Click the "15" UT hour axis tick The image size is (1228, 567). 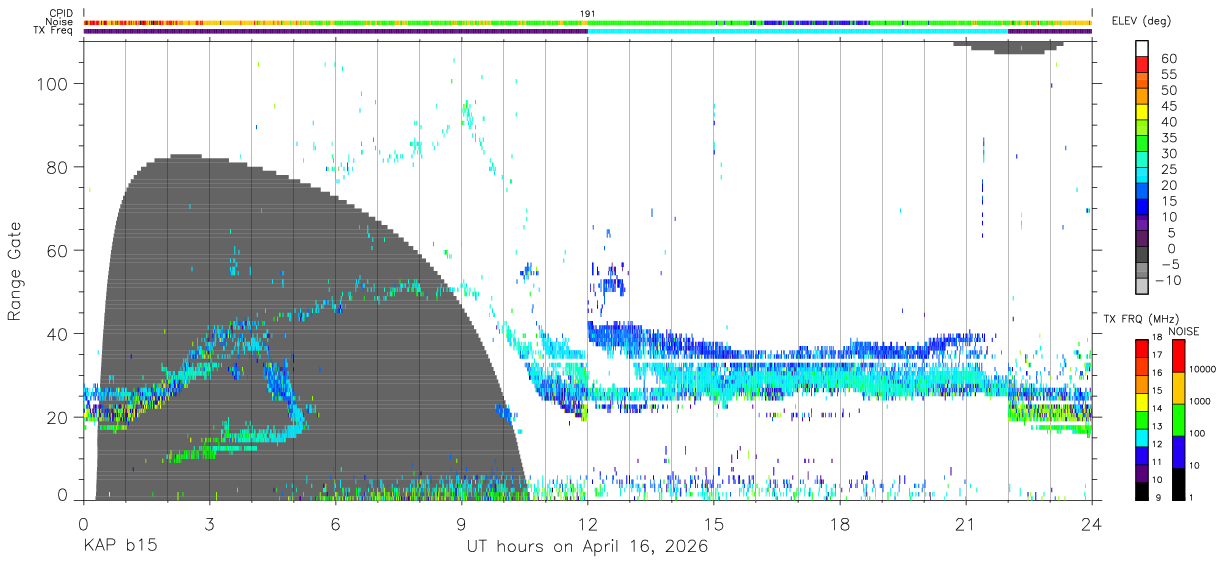coord(714,523)
